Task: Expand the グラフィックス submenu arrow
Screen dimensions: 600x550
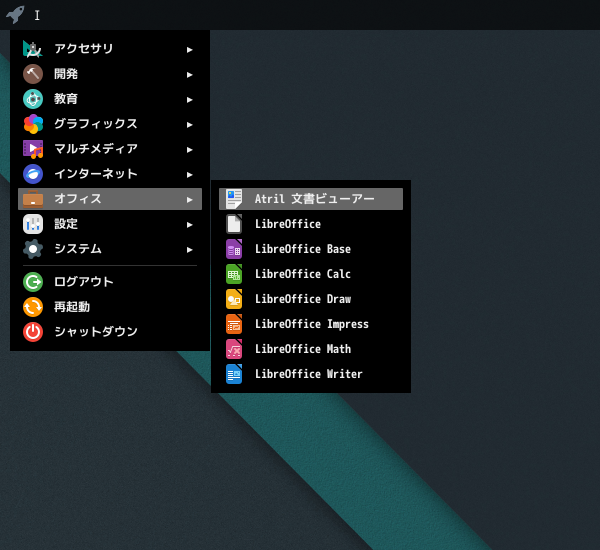Action: tap(189, 125)
